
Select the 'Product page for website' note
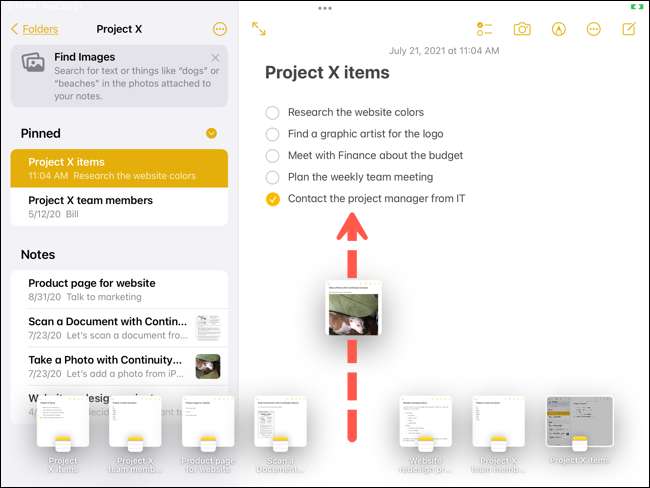point(119,290)
